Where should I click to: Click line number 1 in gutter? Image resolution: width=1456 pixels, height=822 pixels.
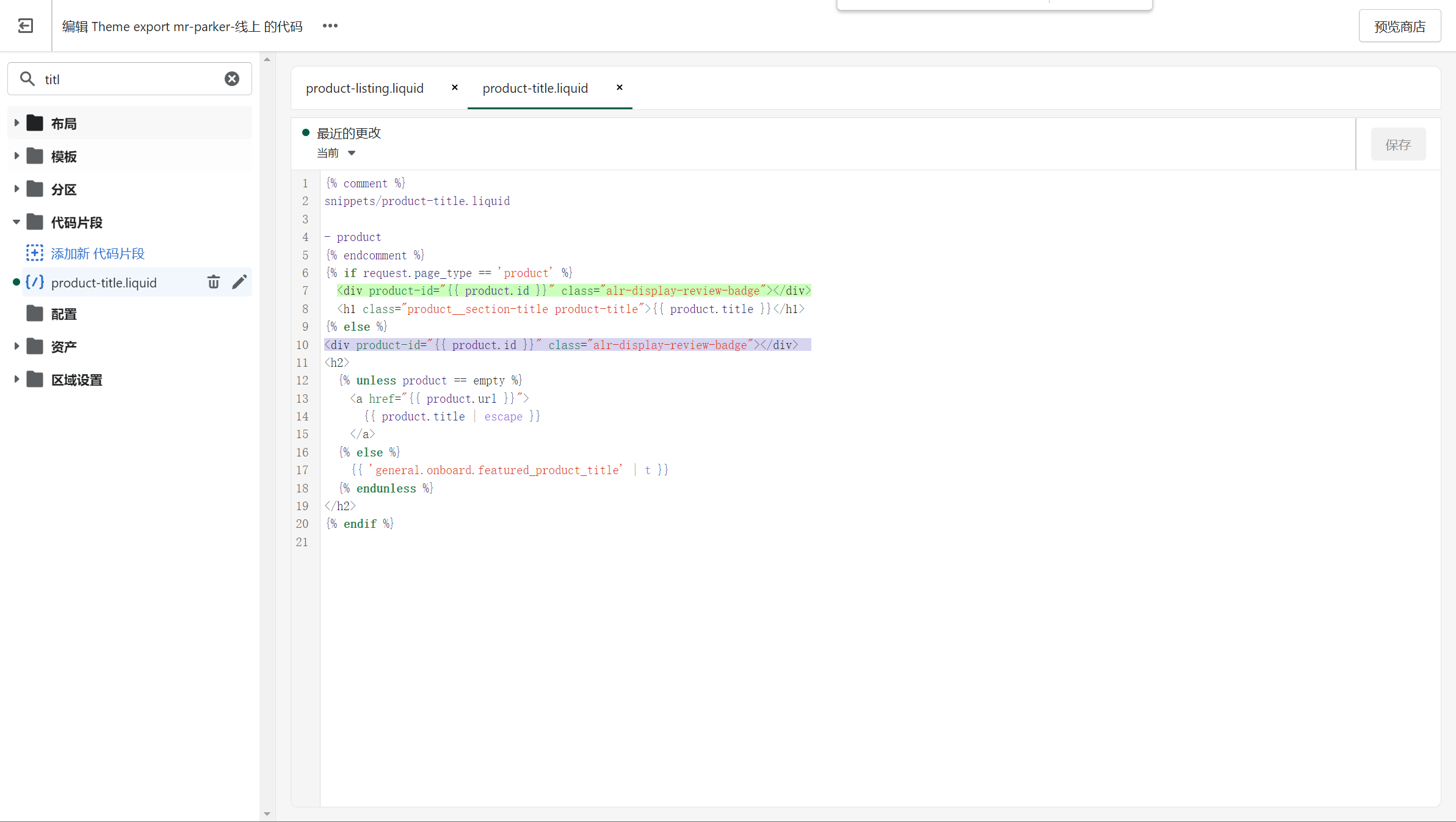pyautogui.click(x=305, y=183)
